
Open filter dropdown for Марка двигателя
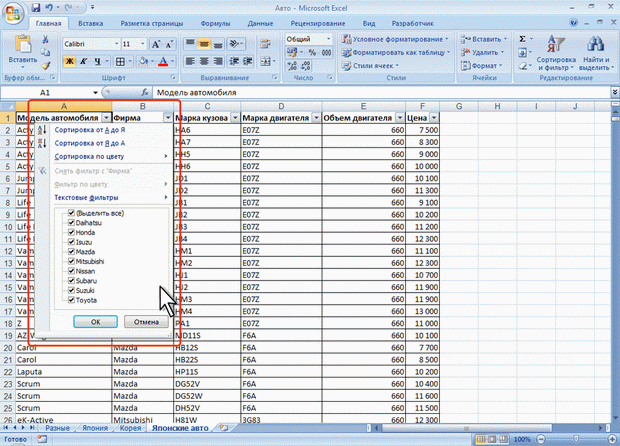pos(316,118)
